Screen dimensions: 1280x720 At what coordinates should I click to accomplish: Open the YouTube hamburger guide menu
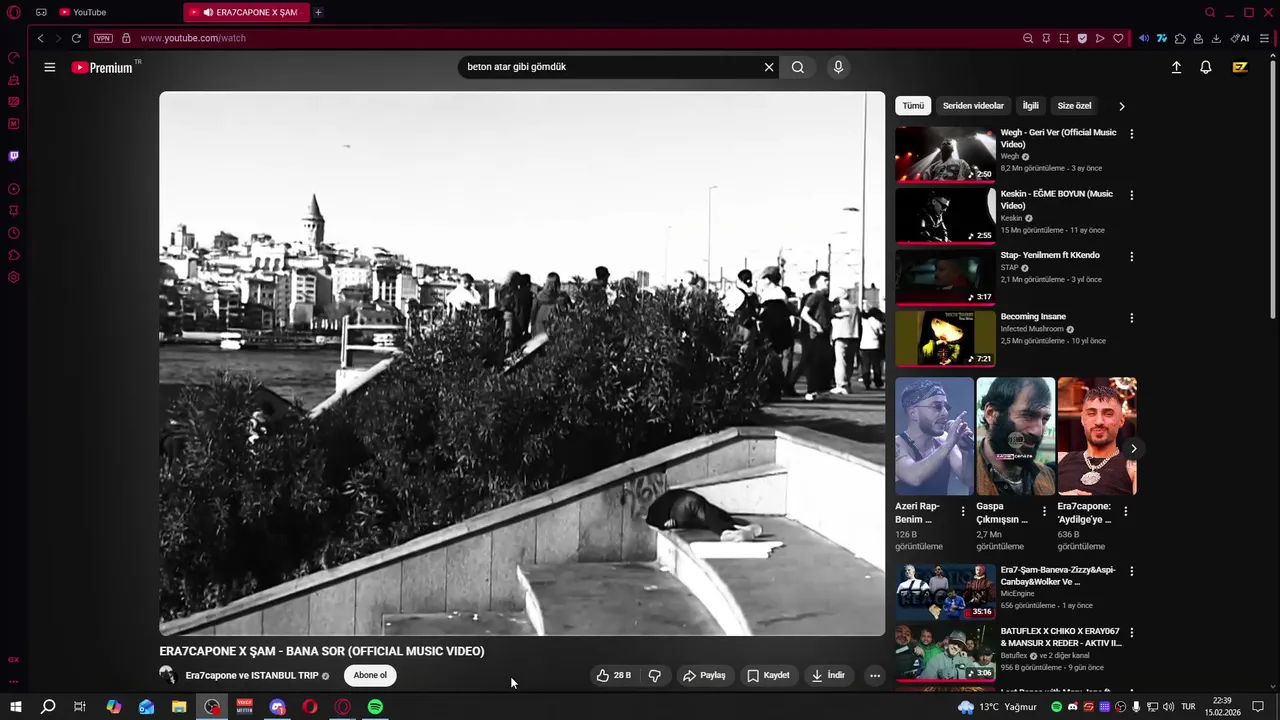click(49, 67)
